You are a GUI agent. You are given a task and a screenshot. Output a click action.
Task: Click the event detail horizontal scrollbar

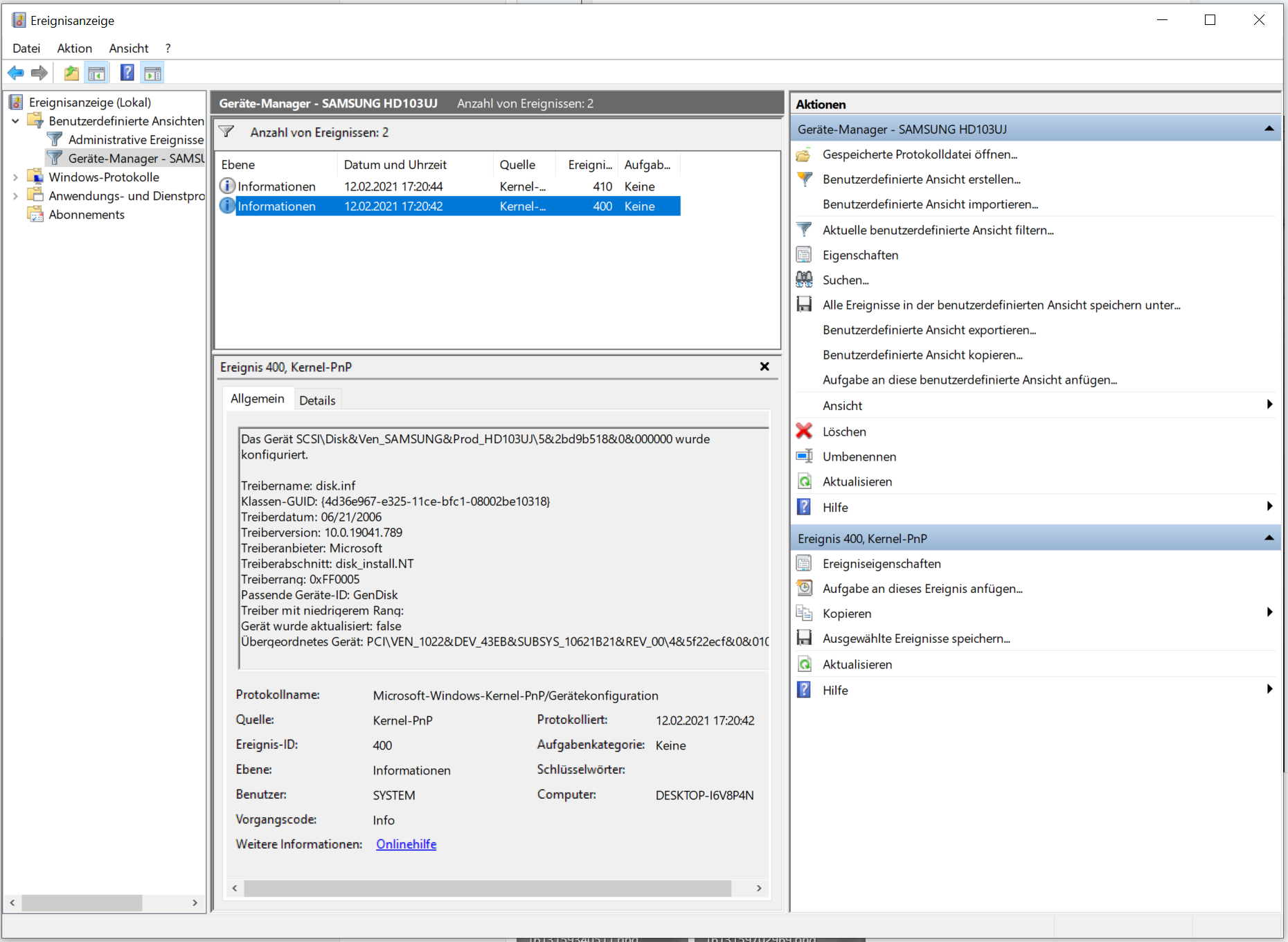[488, 889]
